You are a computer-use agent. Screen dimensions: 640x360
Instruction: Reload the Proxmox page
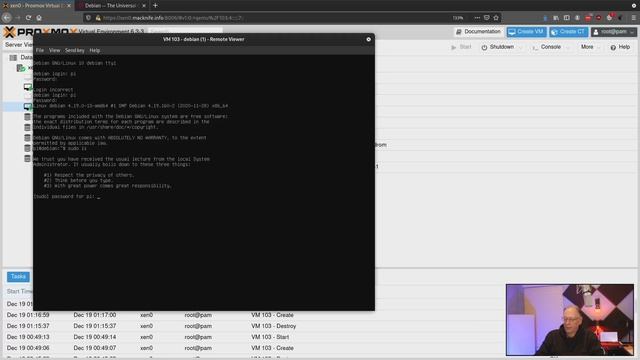[28, 18]
